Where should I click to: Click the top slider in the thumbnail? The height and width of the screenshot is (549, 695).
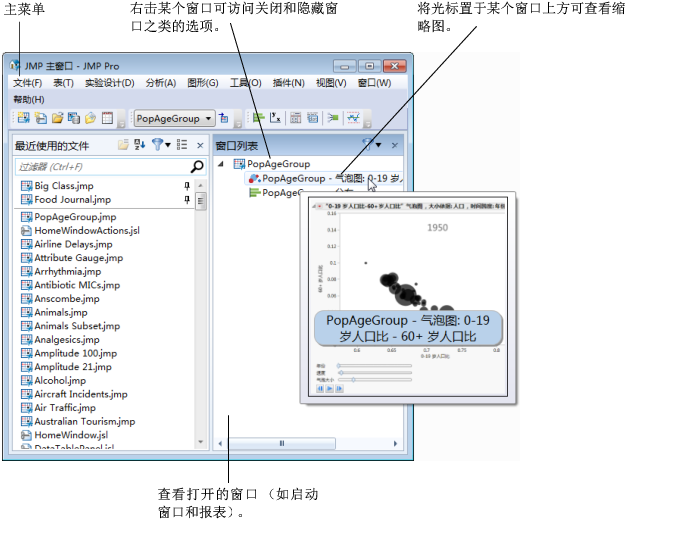pos(375,366)
